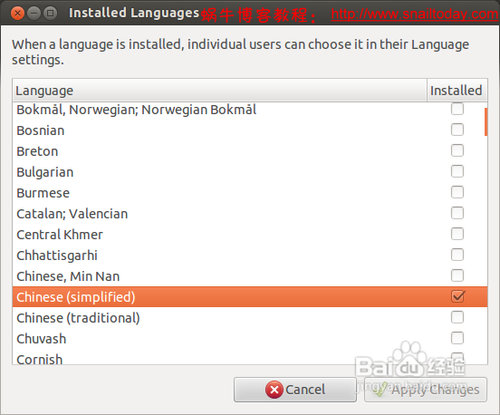
Task: Select the Bulgarian language row
Action: coord(250,172)
